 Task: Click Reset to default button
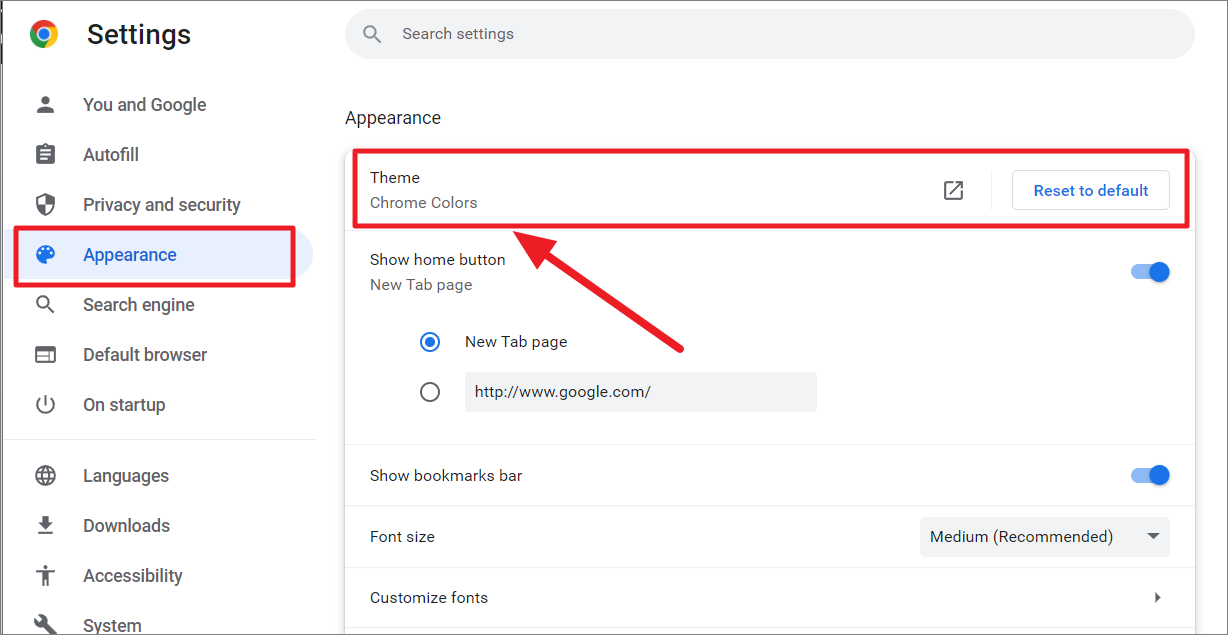1091,190
